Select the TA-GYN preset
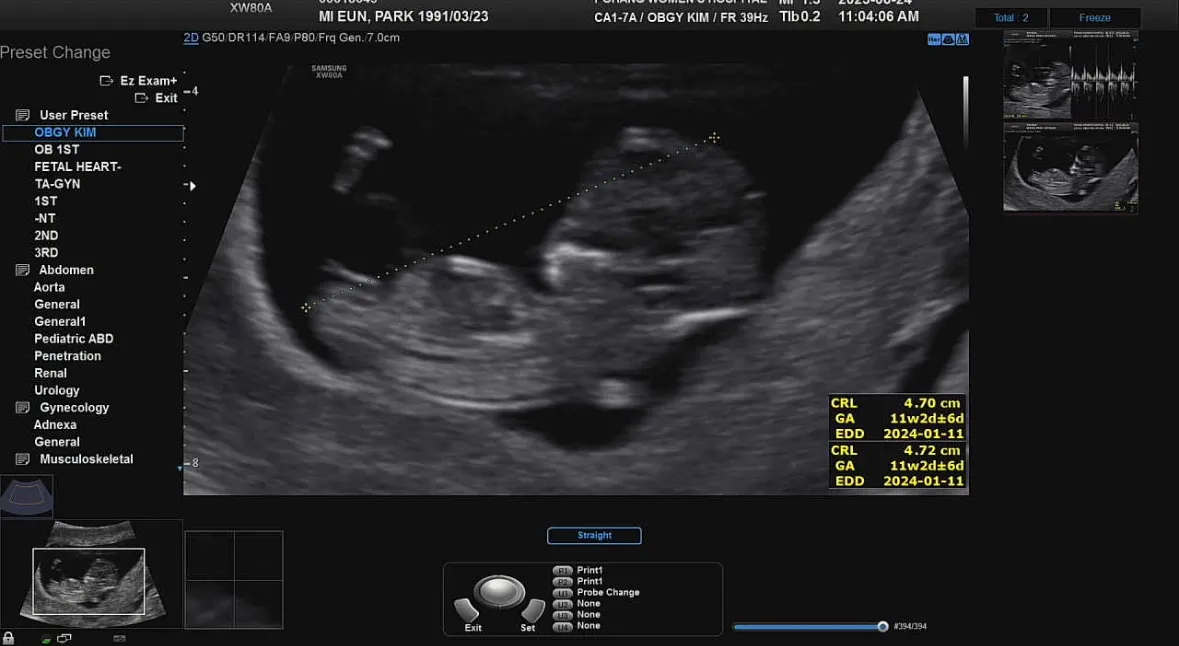 point(57,184)
